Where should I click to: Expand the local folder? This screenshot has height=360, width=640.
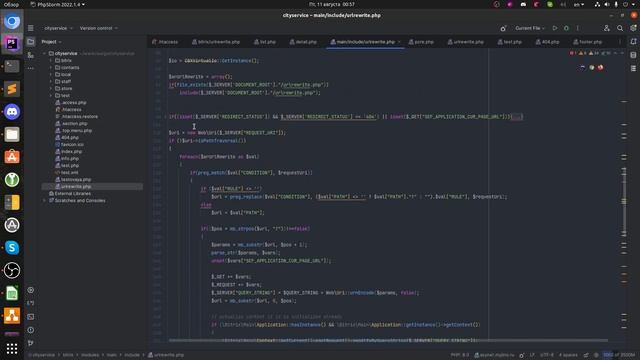(x=51, y=74)
